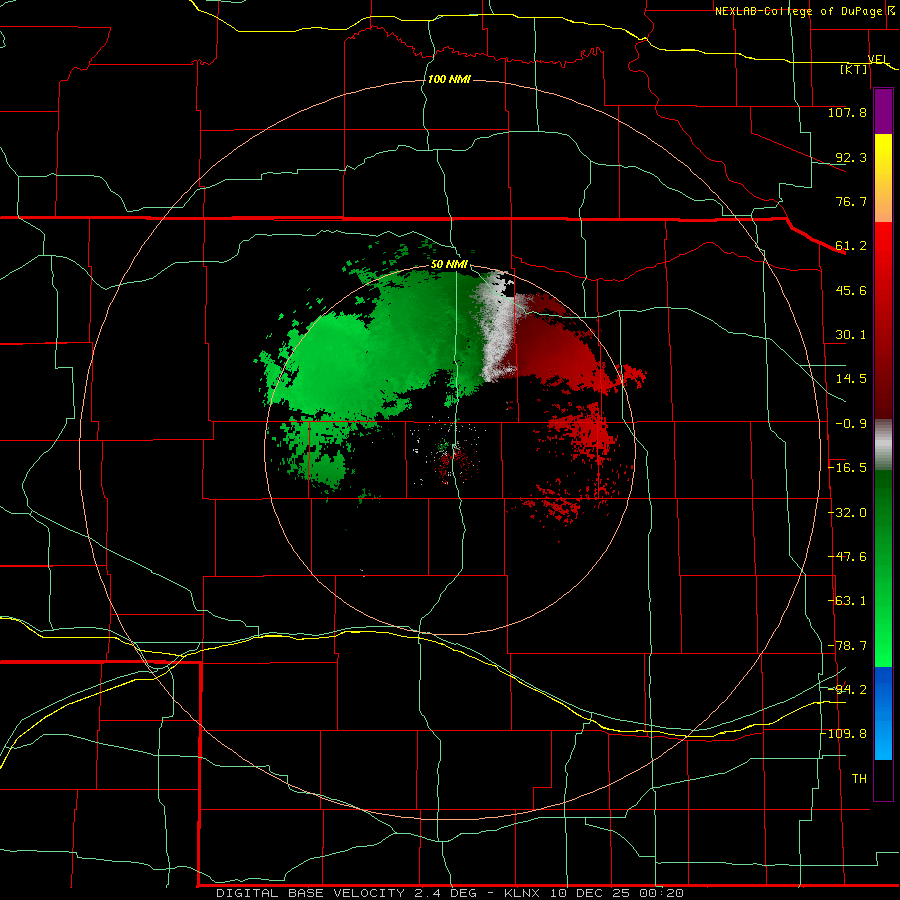Click the VEL legend title
Screen dimensions: 900x900
point(878,59)
